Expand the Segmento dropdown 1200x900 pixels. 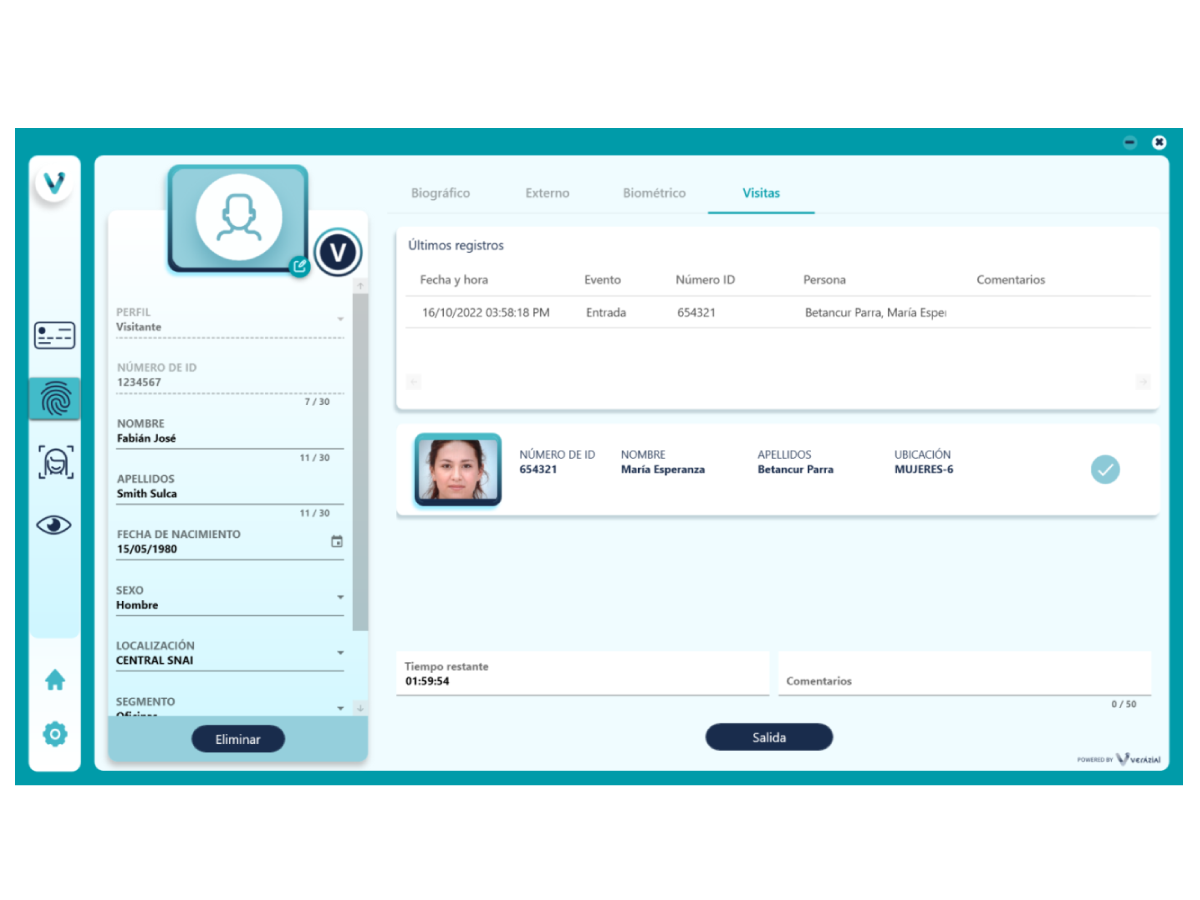pyautogui.click(x=340, y=708)
